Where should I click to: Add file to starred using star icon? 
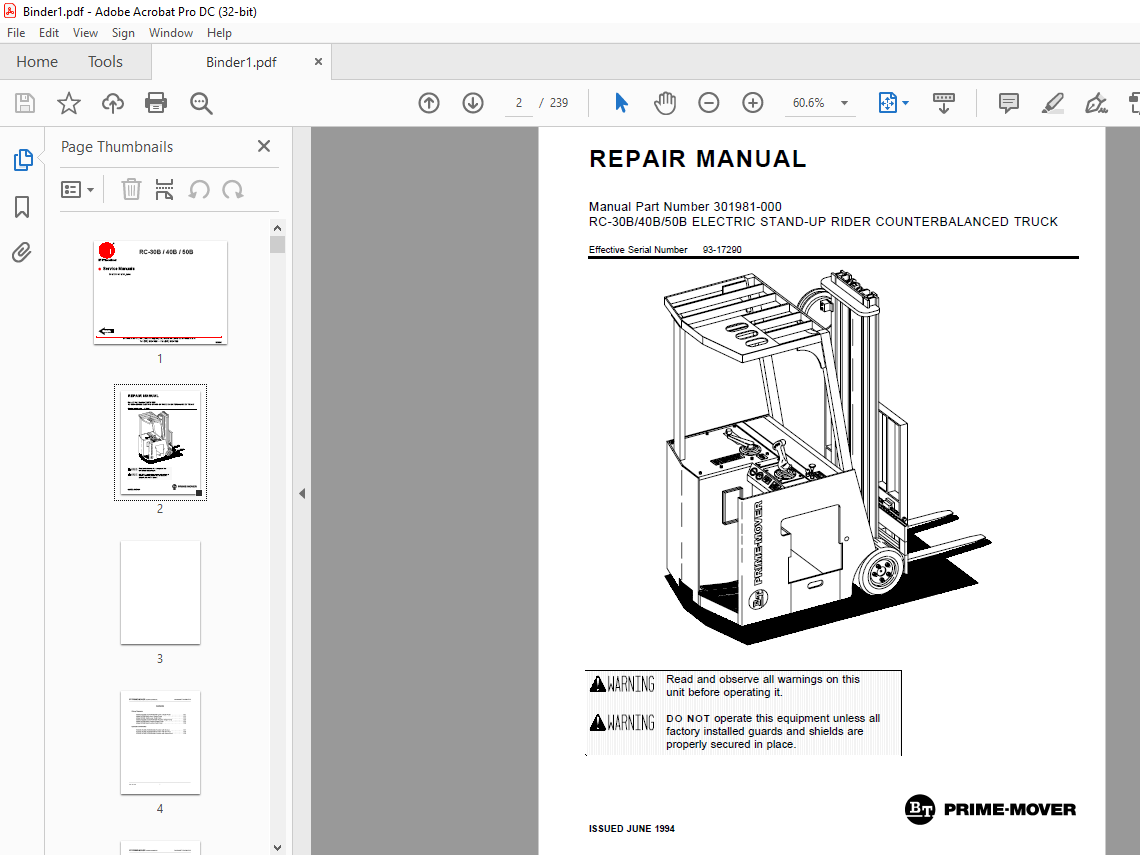(x=69, y=103)
